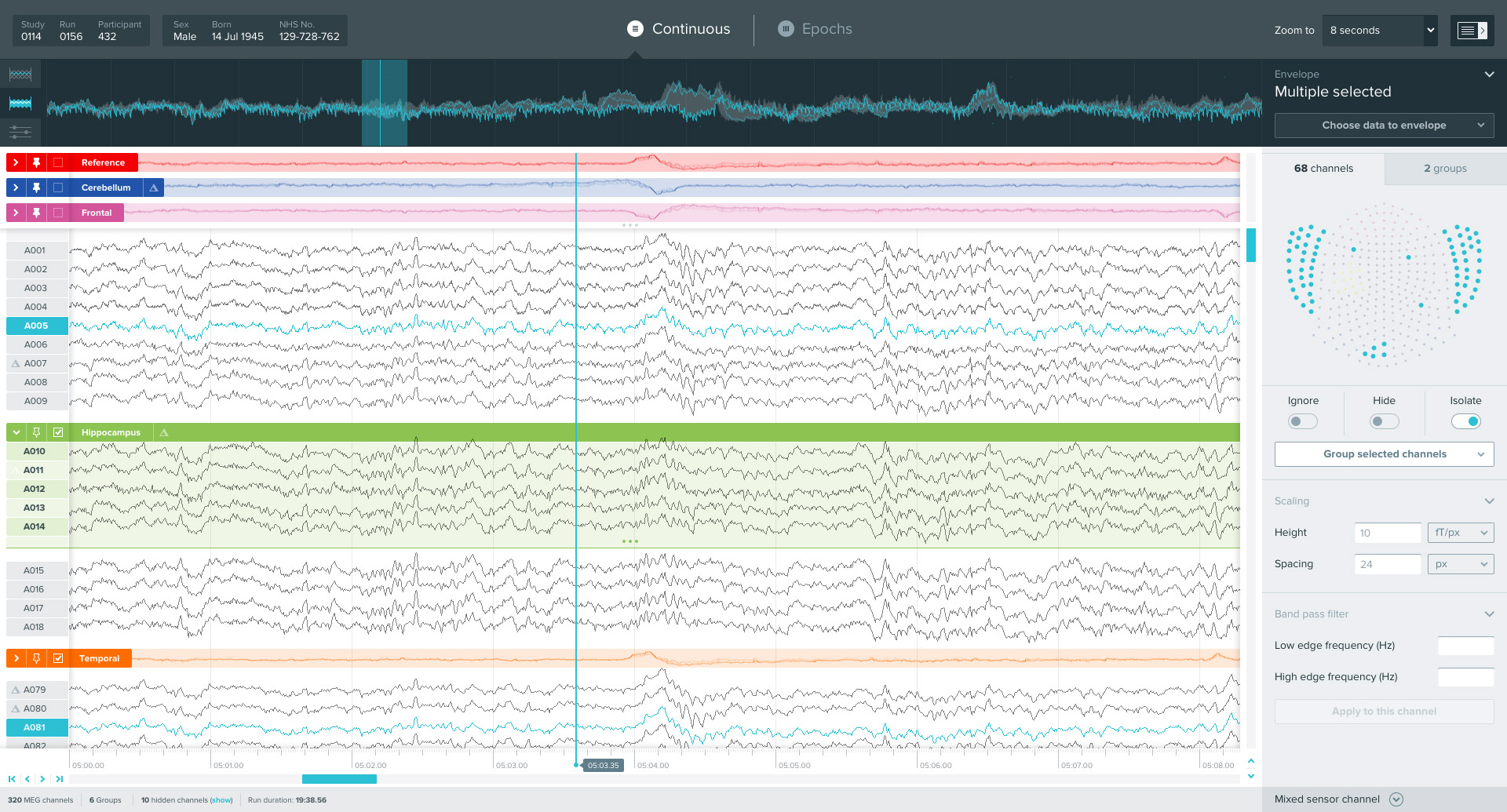
Task: Step forward one timeline page
Action: [42, 779]
